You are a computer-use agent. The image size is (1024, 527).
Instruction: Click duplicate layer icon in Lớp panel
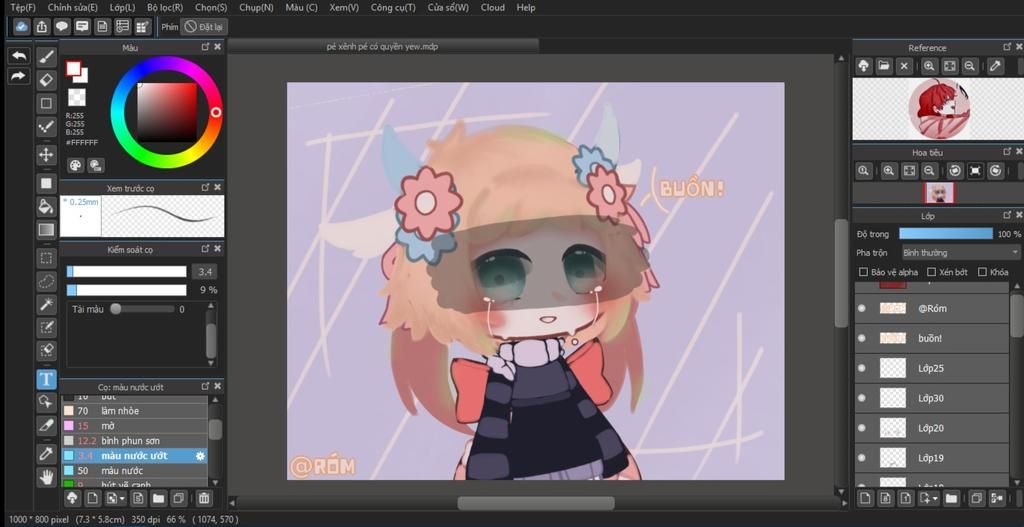click(976, 499)
